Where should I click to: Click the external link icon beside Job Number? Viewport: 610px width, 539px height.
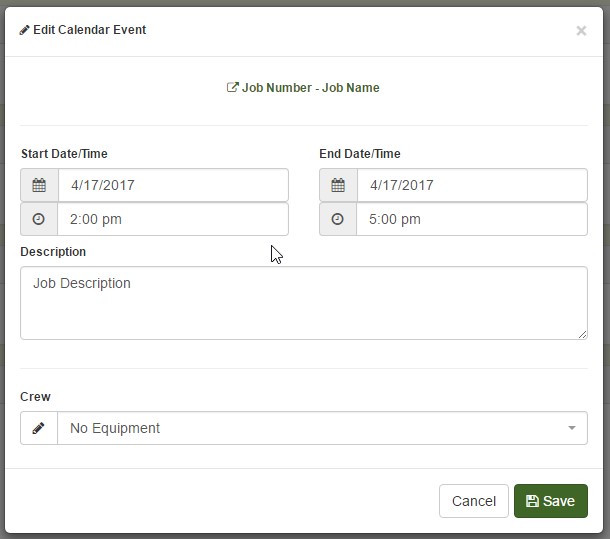tap(233, 87)
